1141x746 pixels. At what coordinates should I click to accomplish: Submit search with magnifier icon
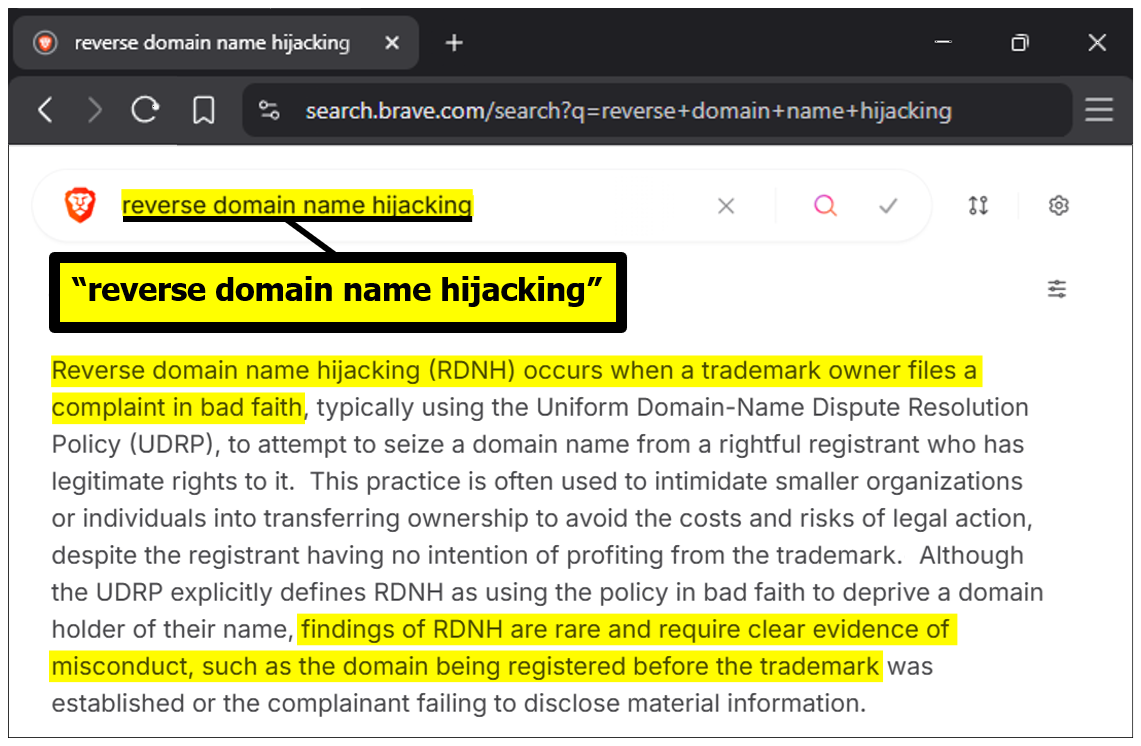[825, 206]
